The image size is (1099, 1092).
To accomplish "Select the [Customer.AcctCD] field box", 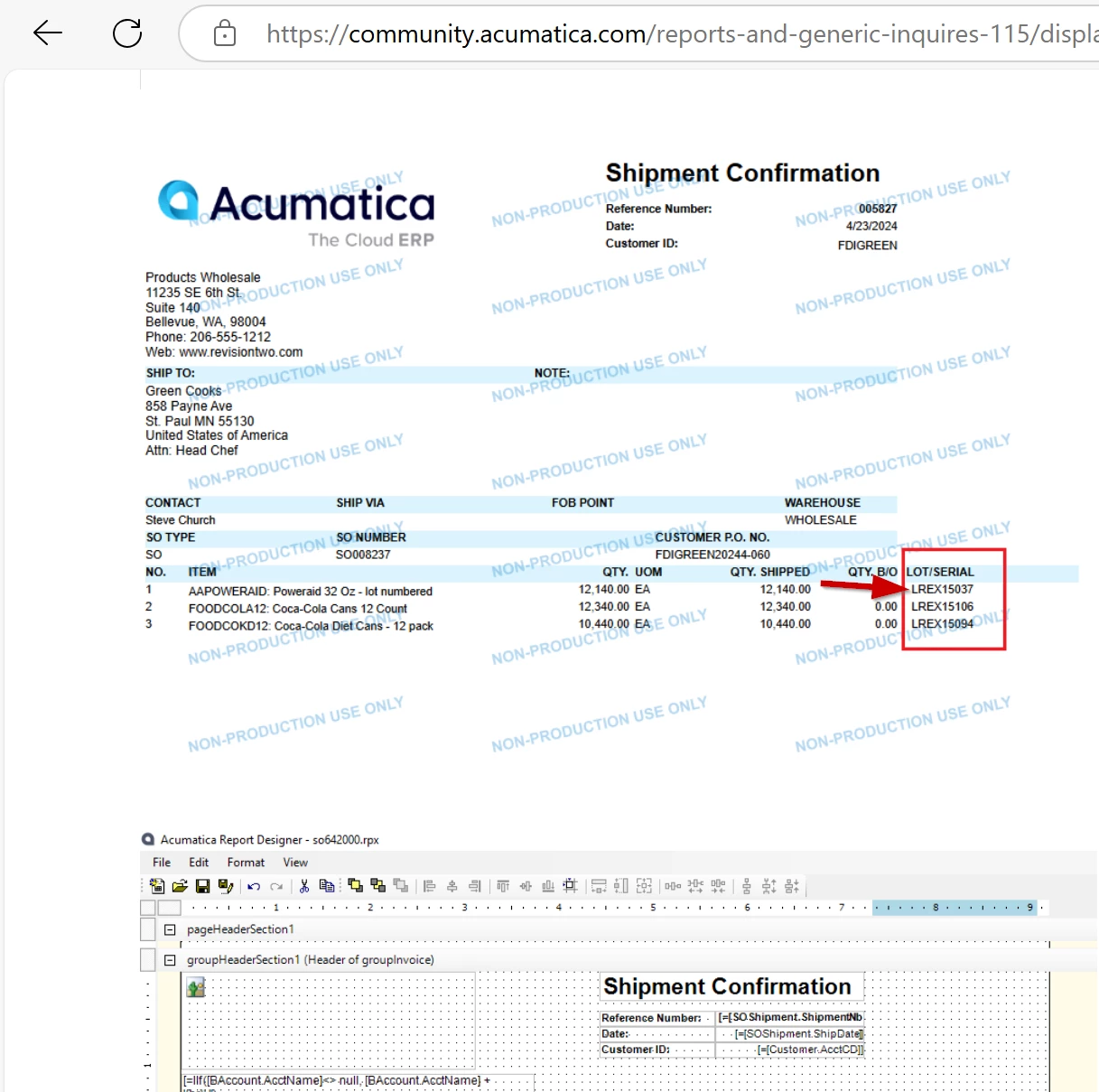I will [791, 1050].
